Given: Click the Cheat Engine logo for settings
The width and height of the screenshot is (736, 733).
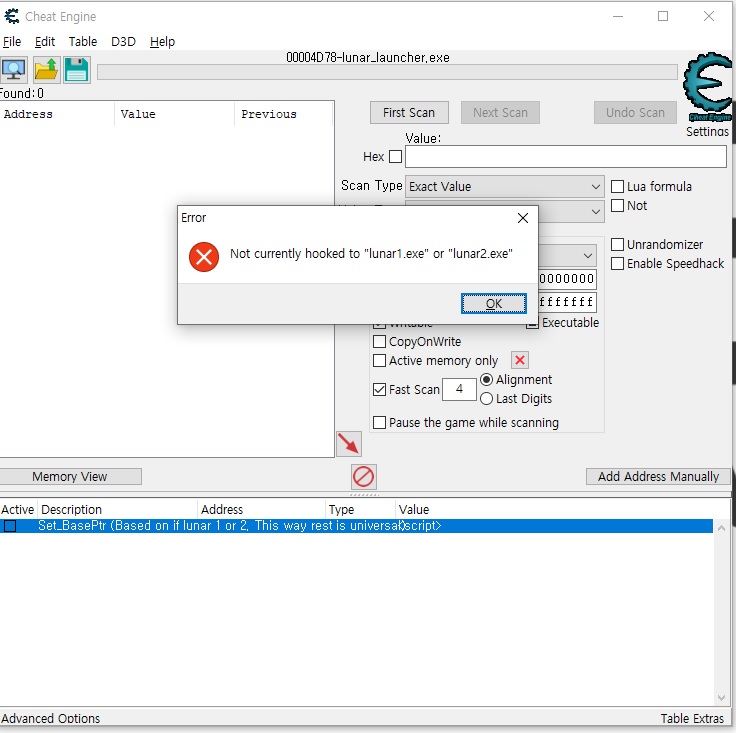Looking at the screenshot, I should [708, 86].
